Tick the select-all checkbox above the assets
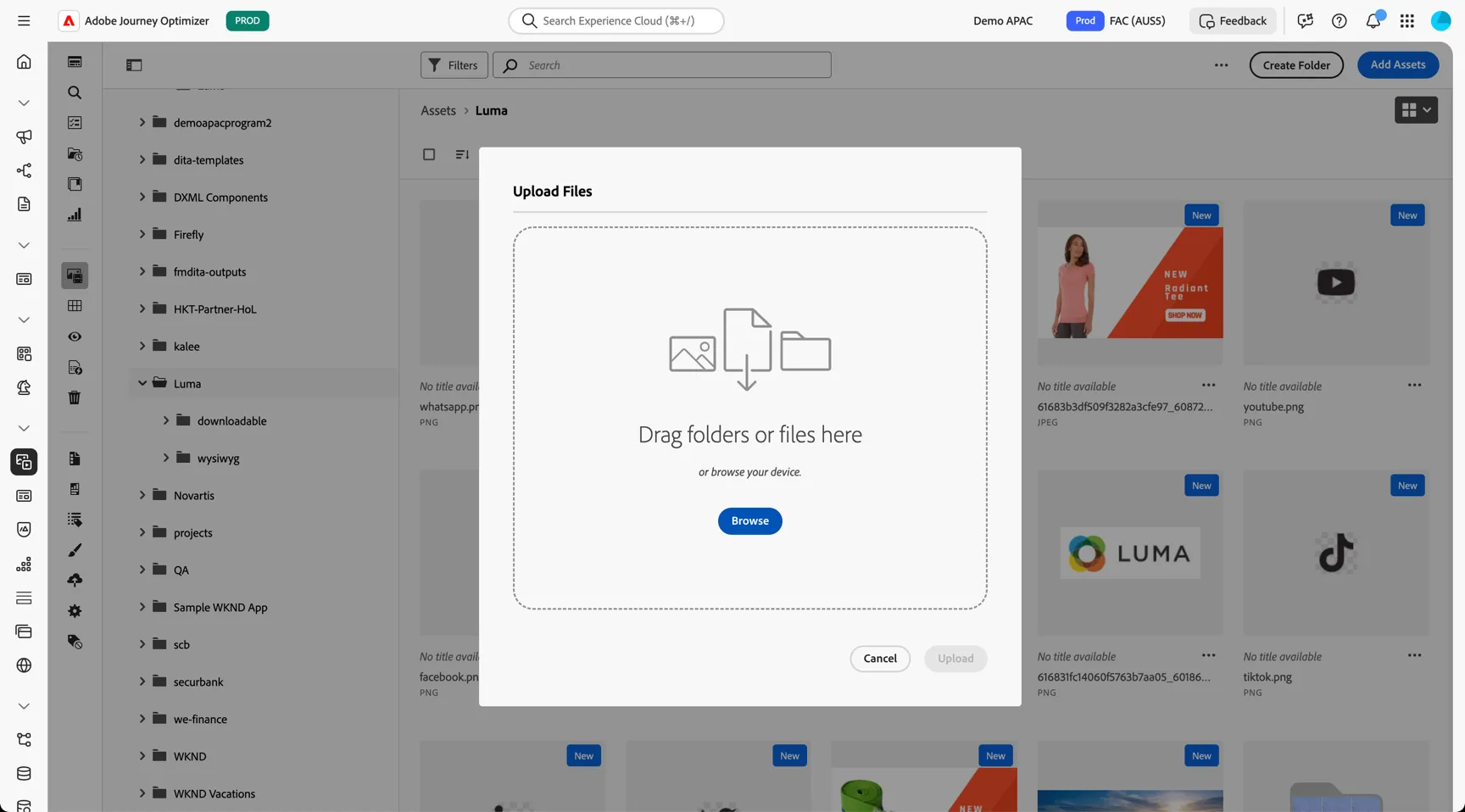Viewport: 1465px width, 812px height. tap(429, 154)
